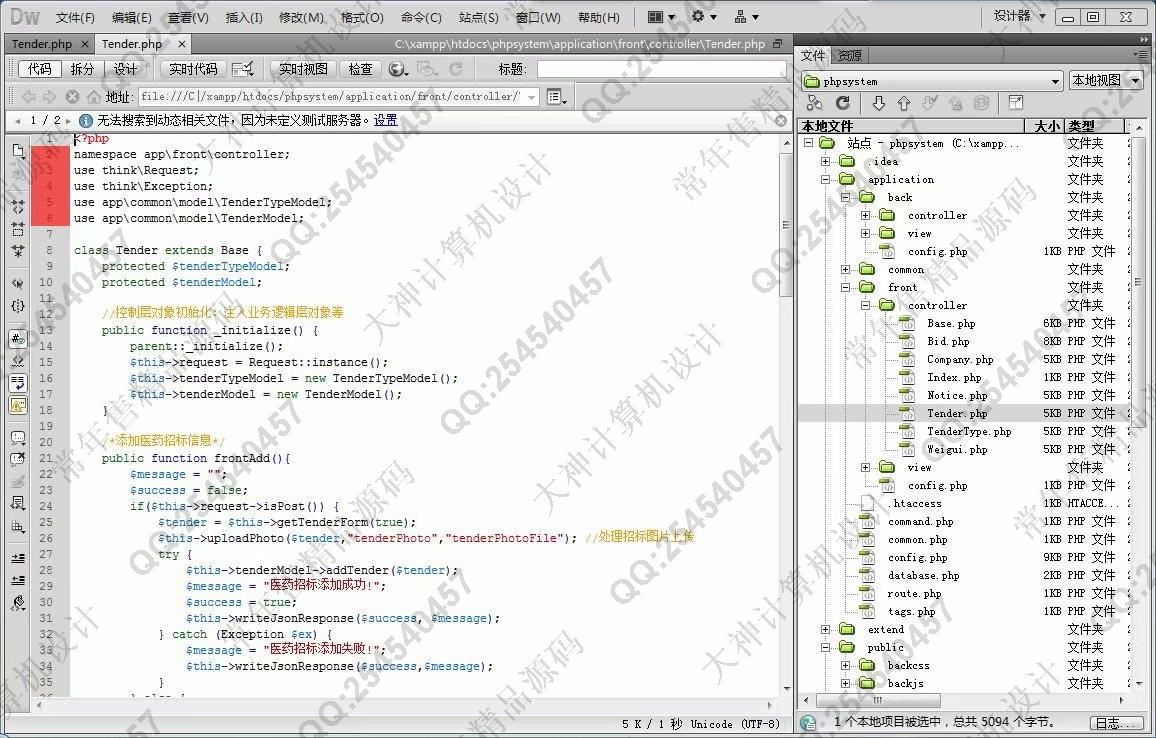
Task: Indent code icon in coding toolbar
Action: (18, 558)
